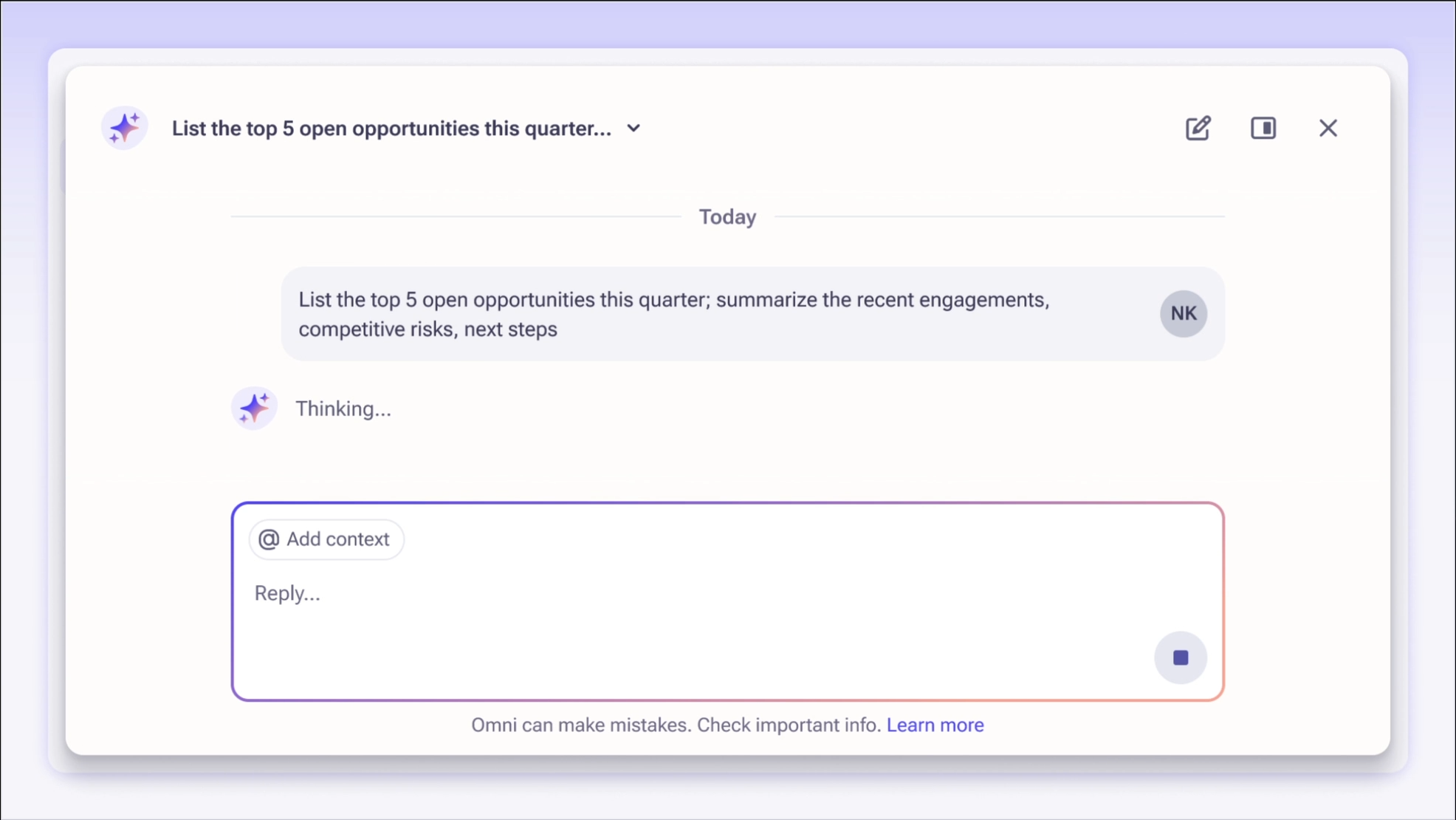Stop the response generation
Image resolution: width=1456 pixels, height=820 pixels.
1180,657
